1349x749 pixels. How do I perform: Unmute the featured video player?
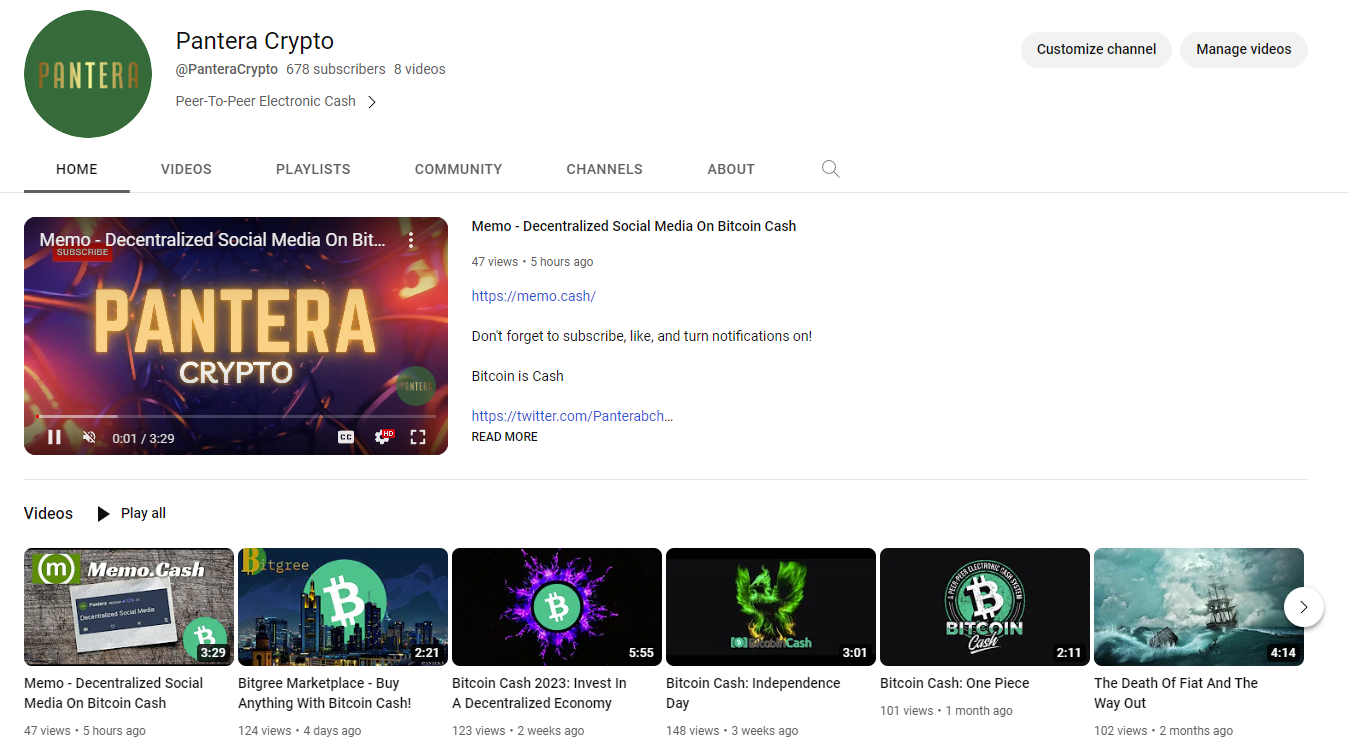click(89, 437)
